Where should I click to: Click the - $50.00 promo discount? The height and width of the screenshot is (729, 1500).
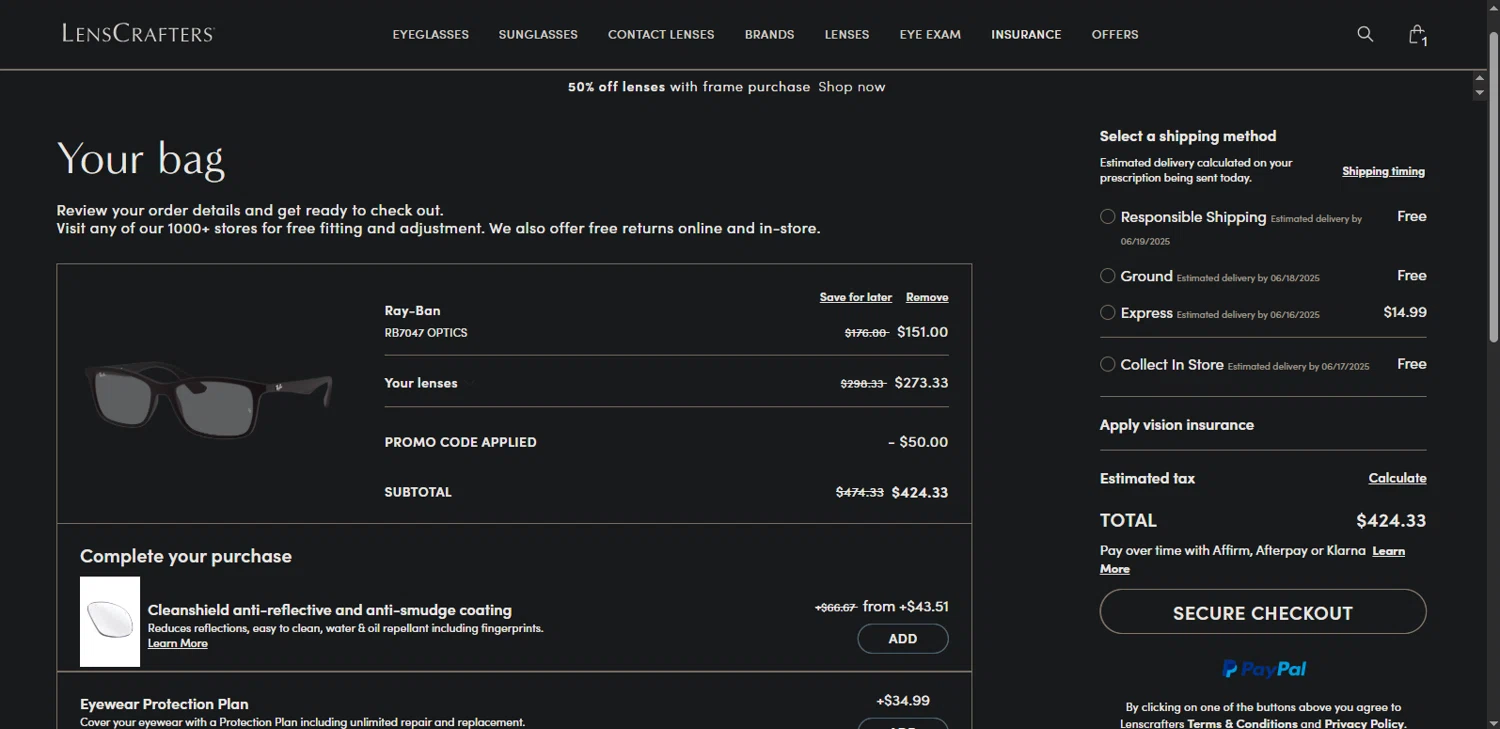918,442
